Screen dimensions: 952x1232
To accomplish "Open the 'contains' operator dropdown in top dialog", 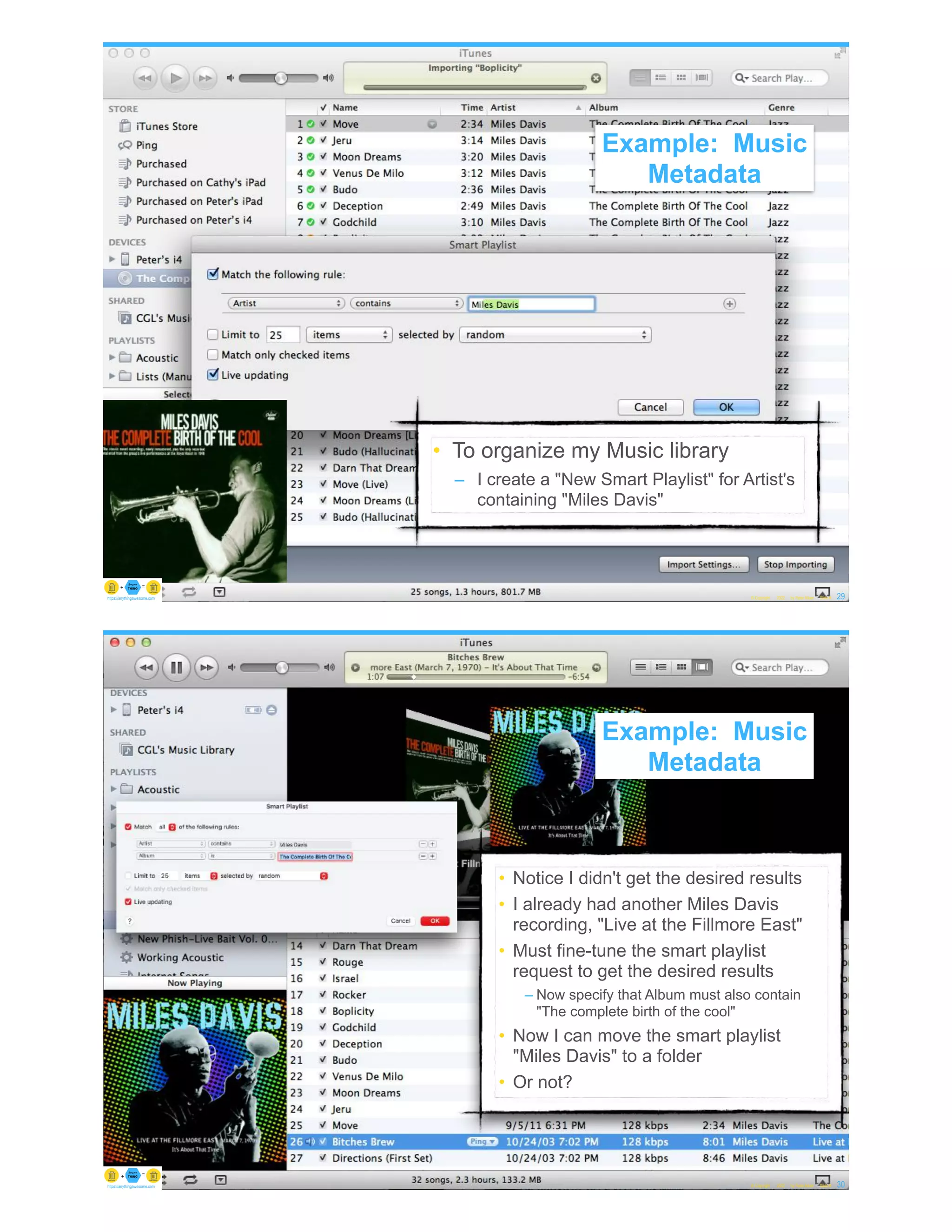I will [x=407, y=303].
